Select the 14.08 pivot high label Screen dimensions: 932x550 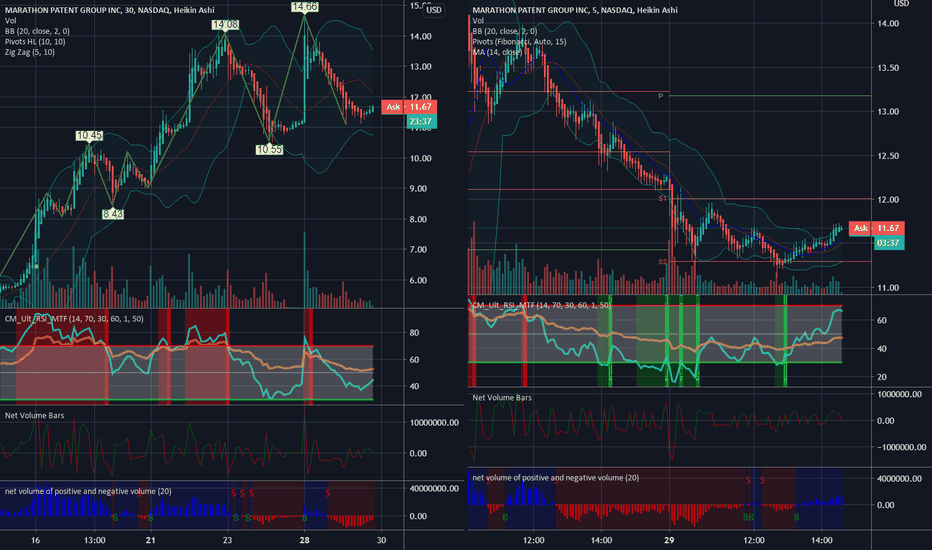(x=225, y=24)
